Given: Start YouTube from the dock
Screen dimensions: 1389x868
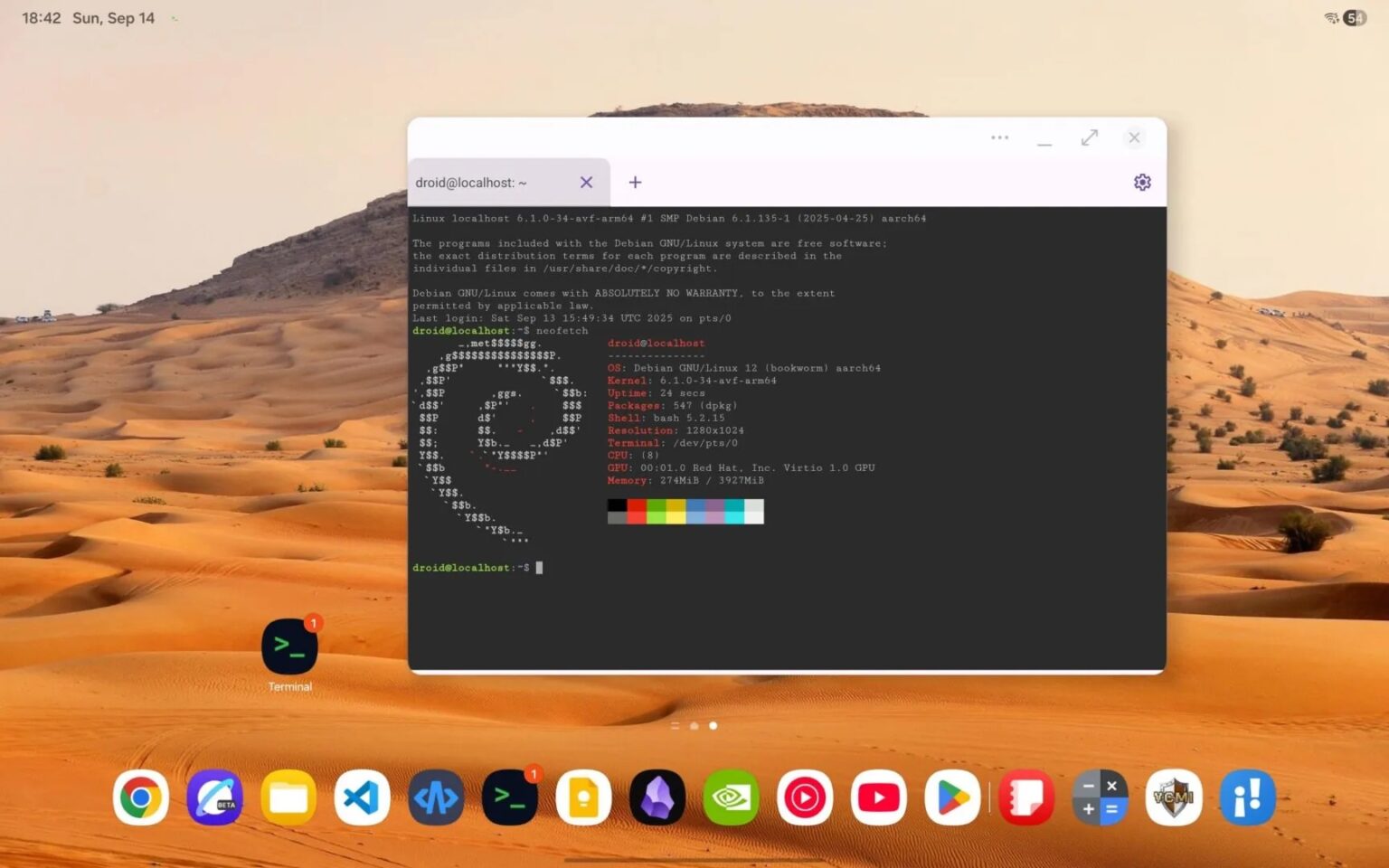Looking at the screenshot, I should pyautogui.click(x=878, y=797).
